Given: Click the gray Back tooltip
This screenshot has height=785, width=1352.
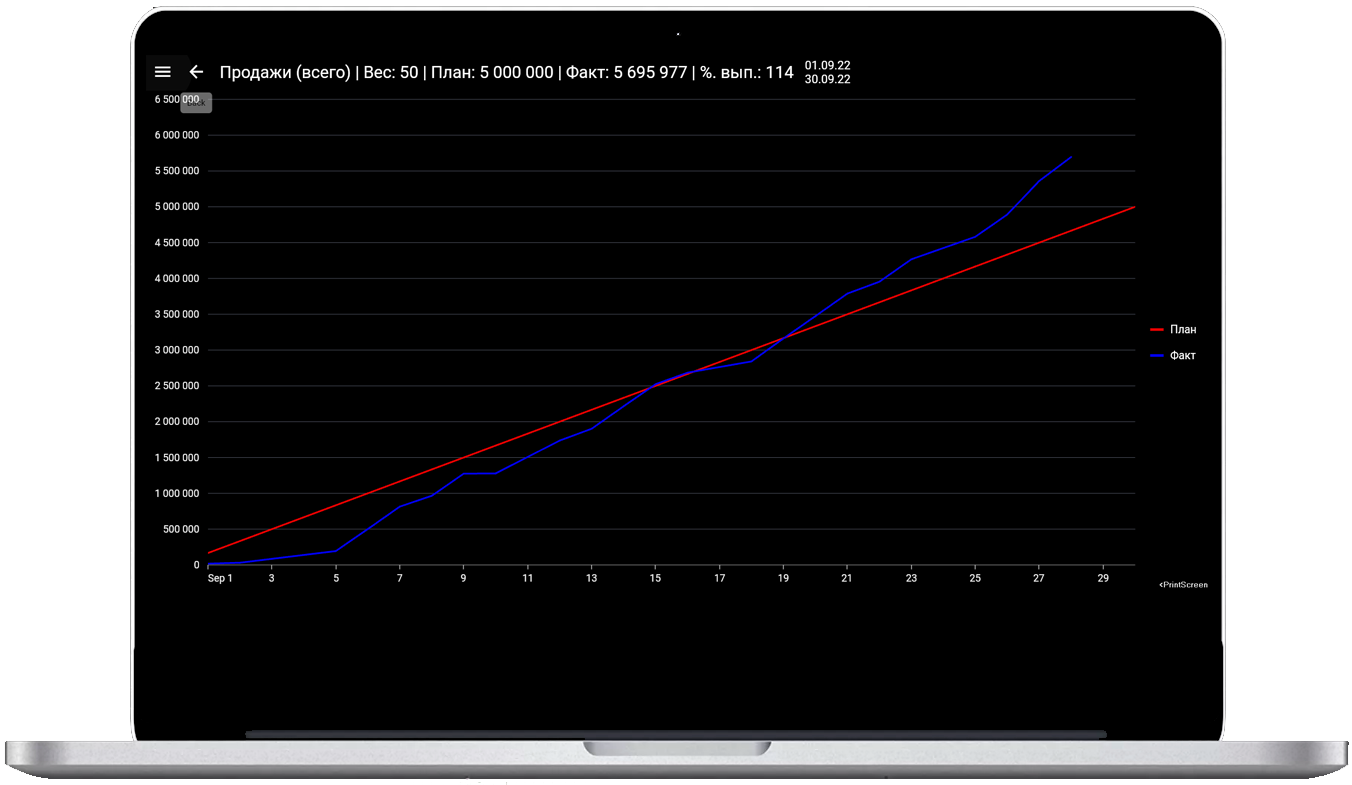Looking at the screenshot, I should pyautogui.click(x=196, y=102).
